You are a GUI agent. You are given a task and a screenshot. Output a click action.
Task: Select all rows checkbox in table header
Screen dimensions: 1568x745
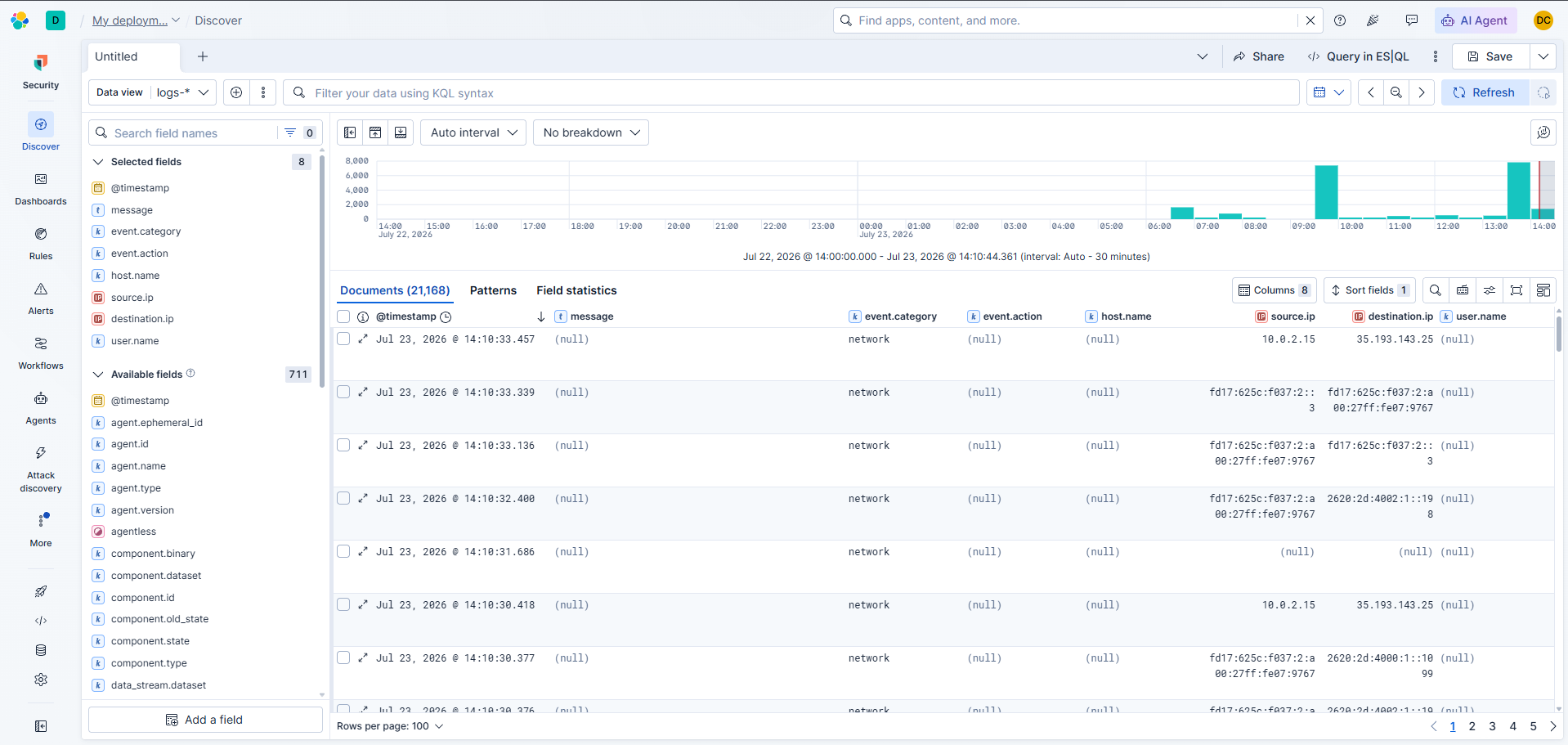pyautogui.click(x=343, y=316)
